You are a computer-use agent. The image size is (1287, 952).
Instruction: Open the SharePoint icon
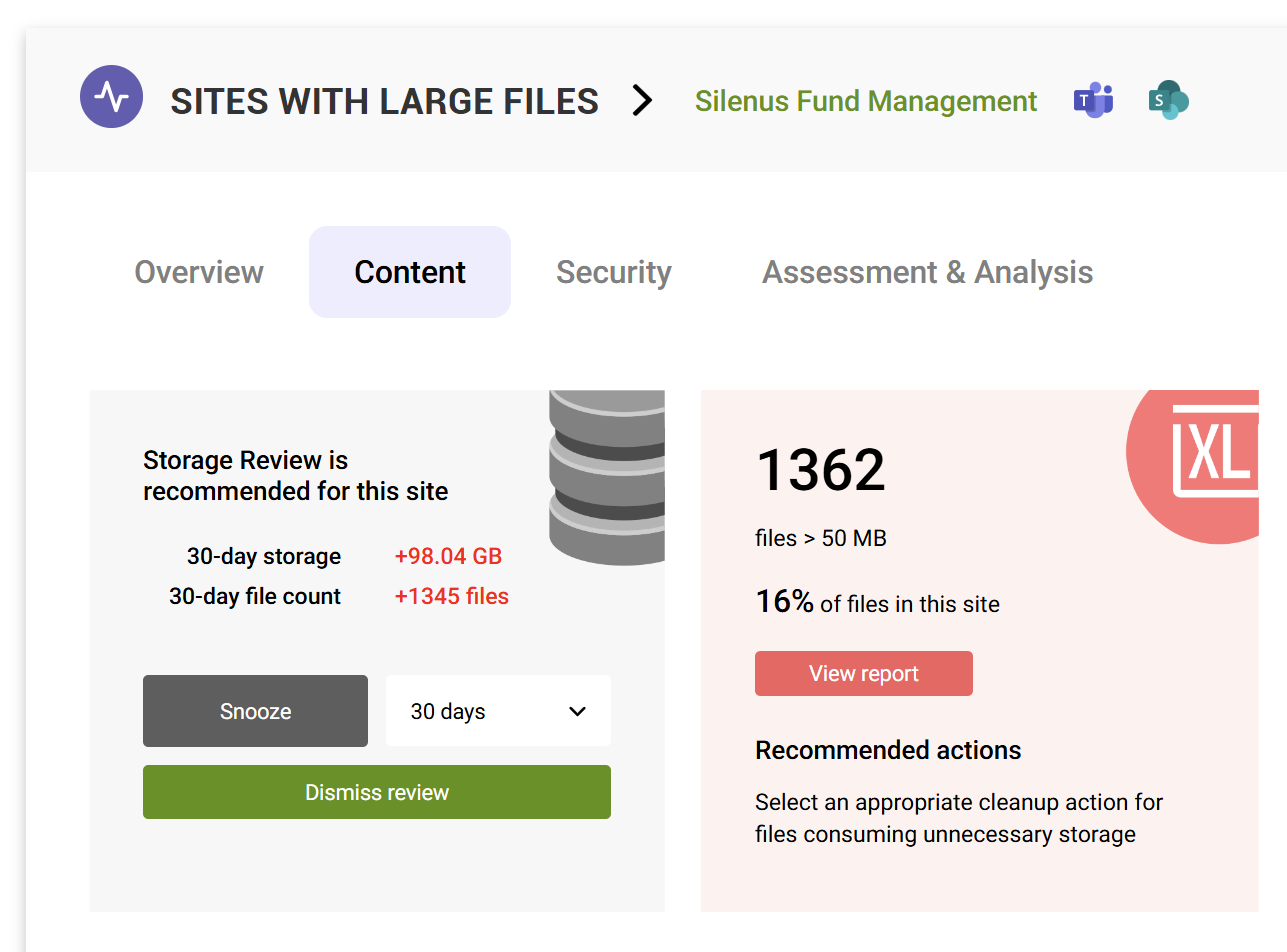click(x=1168, y=100)
